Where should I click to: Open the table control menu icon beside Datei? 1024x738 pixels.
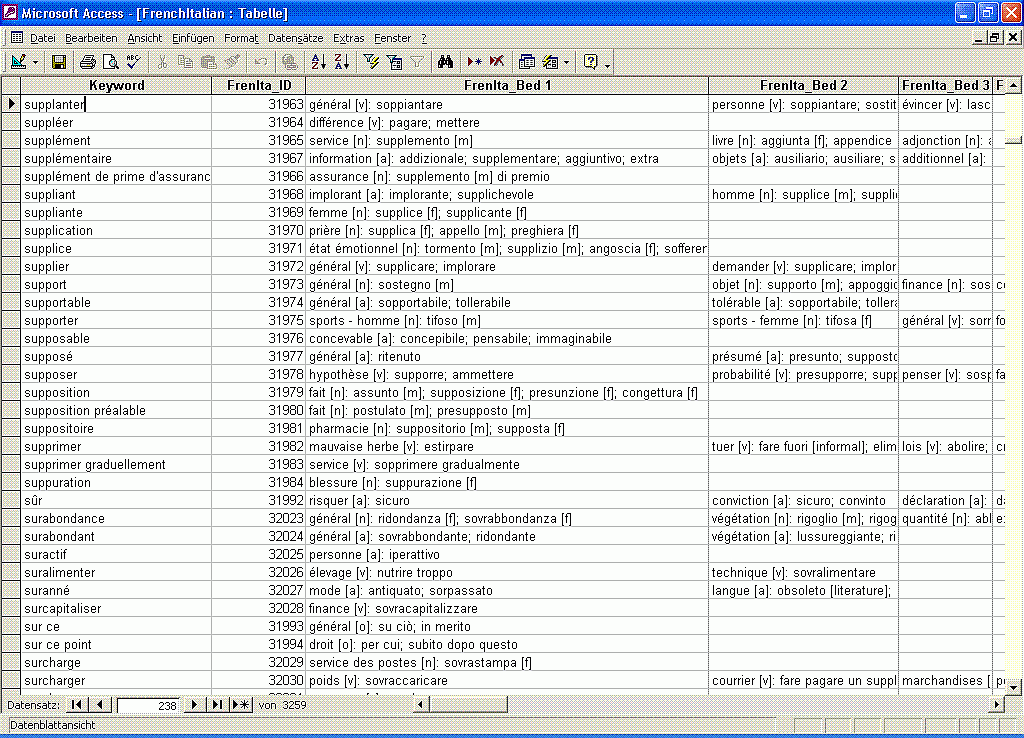17,38
